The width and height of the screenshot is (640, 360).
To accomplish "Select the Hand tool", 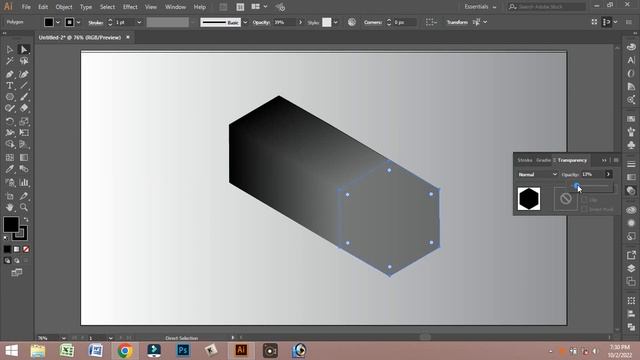I will tap(10, 207).
